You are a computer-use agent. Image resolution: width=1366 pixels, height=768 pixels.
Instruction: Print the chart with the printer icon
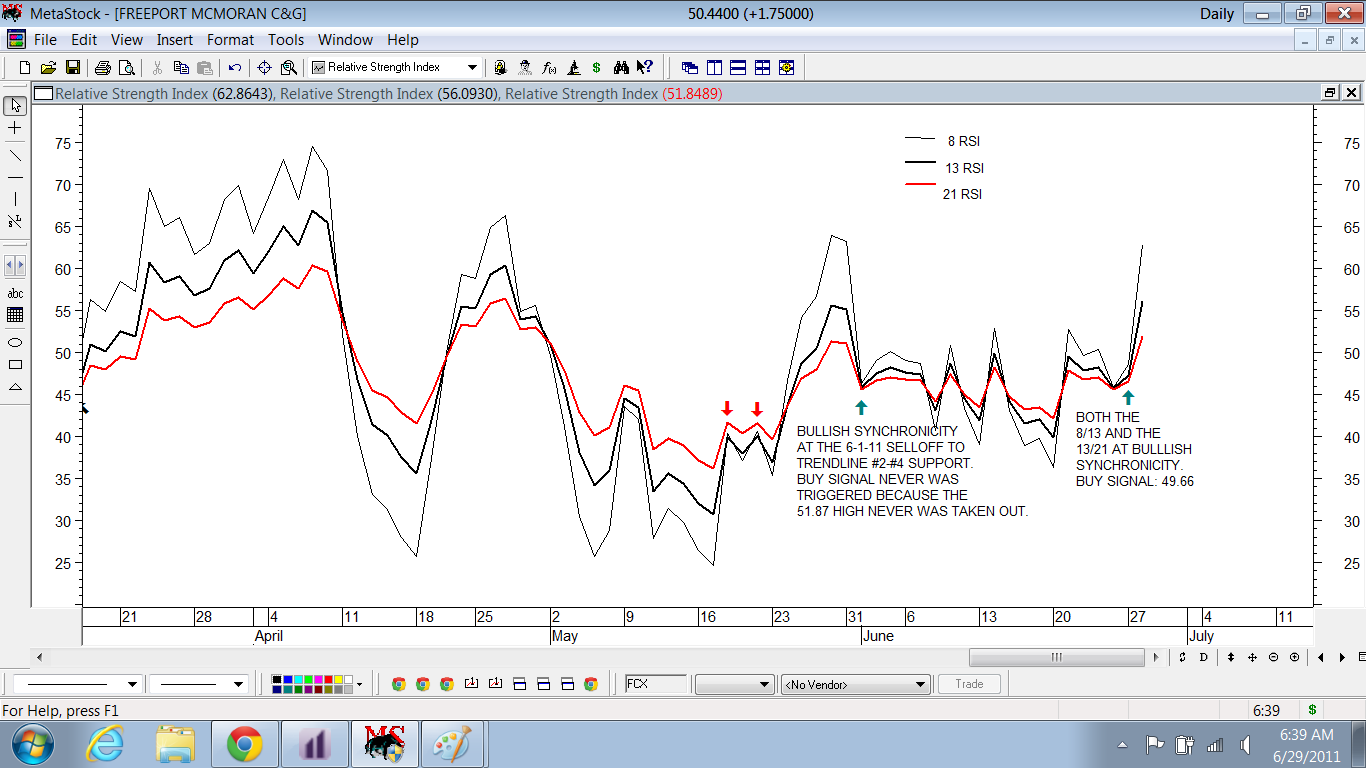pyautogui.click(x=102, y=68)
